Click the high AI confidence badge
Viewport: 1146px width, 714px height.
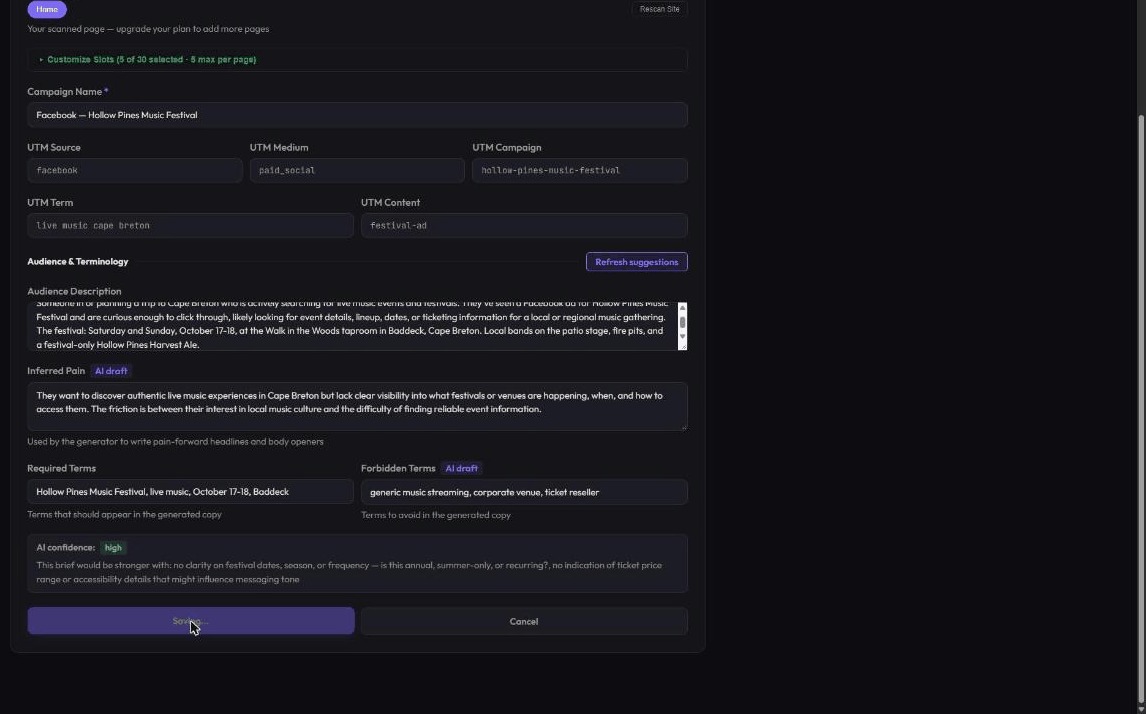tap(113, 547)
